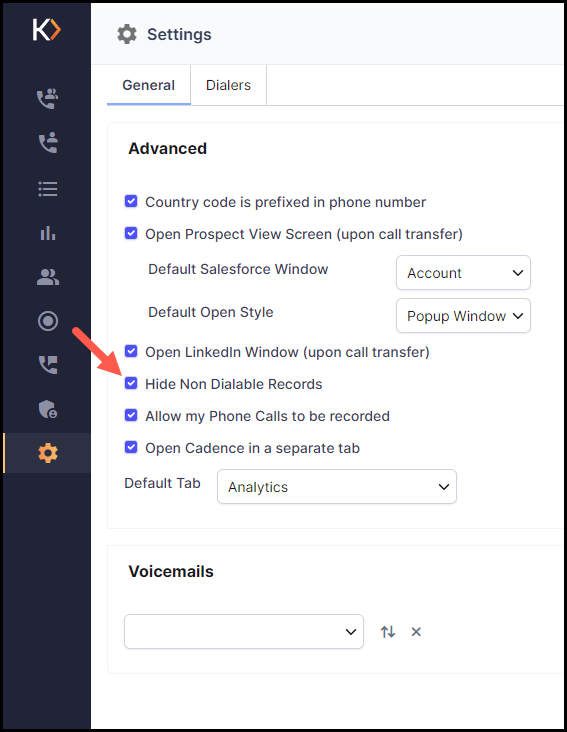Viewport: 567px width, 732px height.
Task: Switch to the Dialers tab
Action: [x=228, y=85]
